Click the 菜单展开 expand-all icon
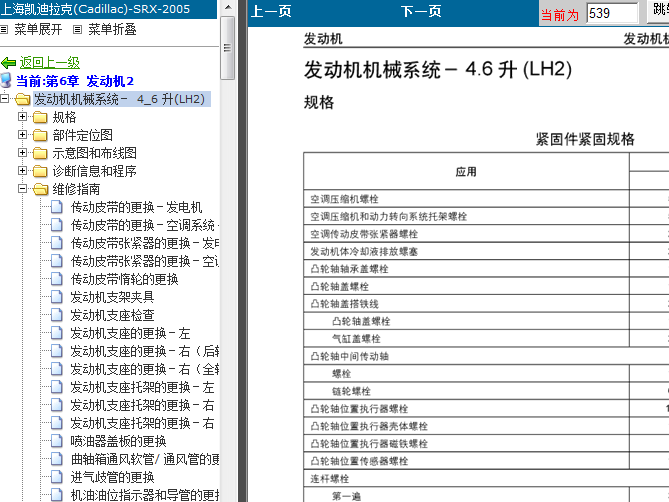 coord(4,29)
